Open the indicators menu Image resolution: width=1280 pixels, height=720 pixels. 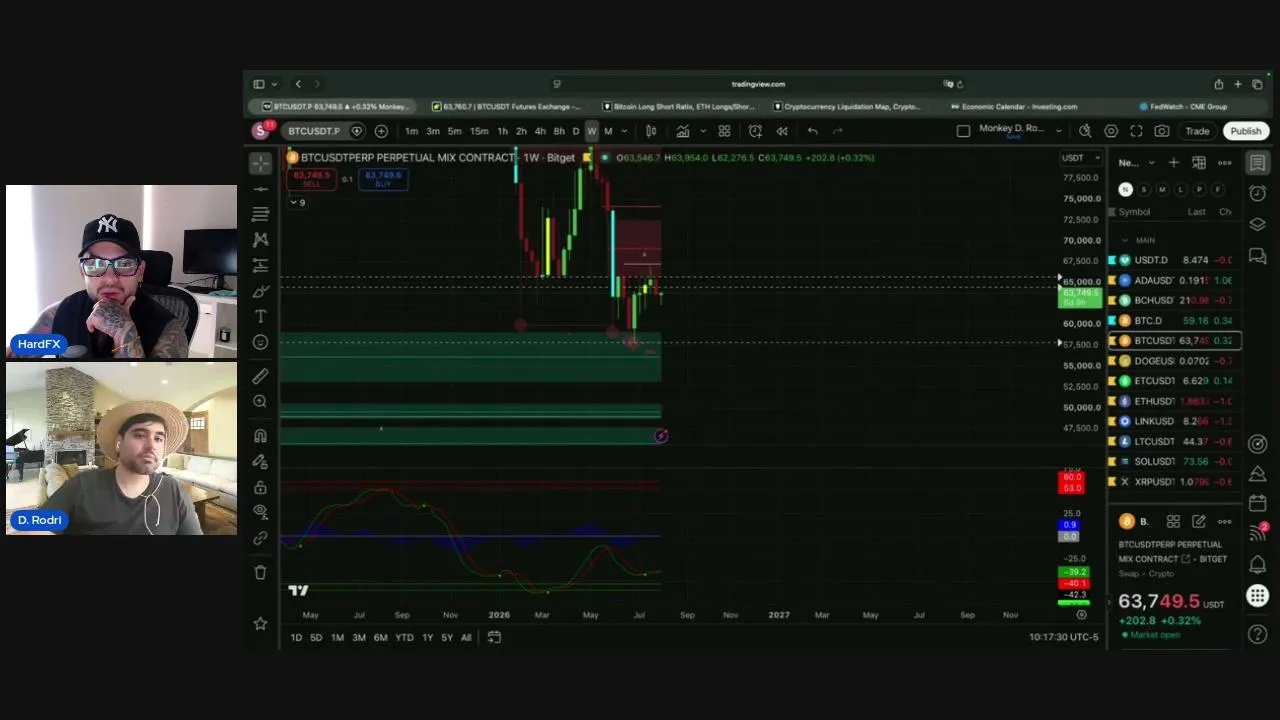click(682, 131)
